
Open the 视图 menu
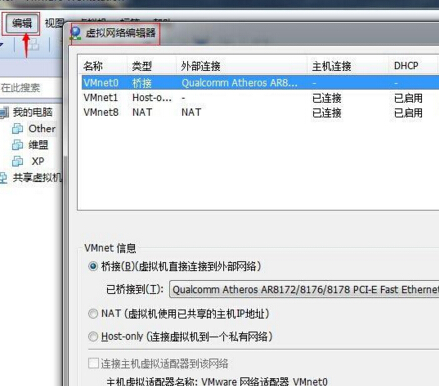(54, 23)
